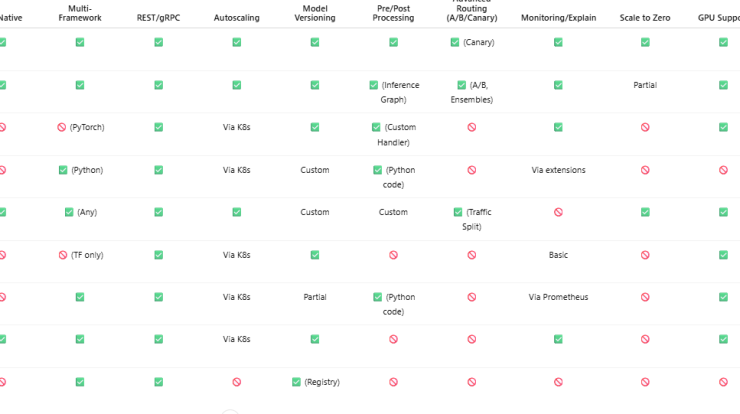
Task: Click the Via Prometheus cell text
Action: coord(558,297)
